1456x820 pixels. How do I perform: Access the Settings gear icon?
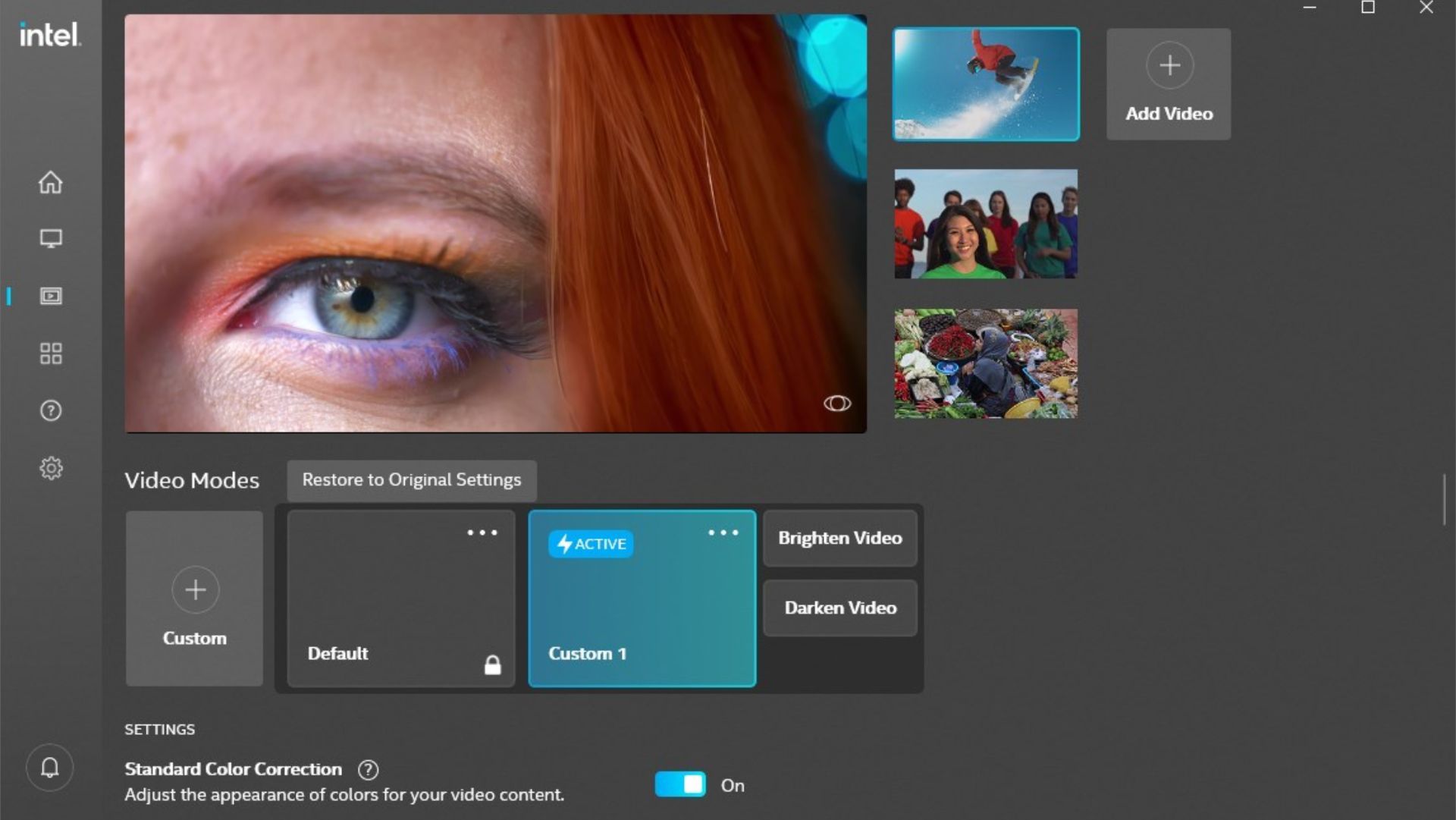50,467
